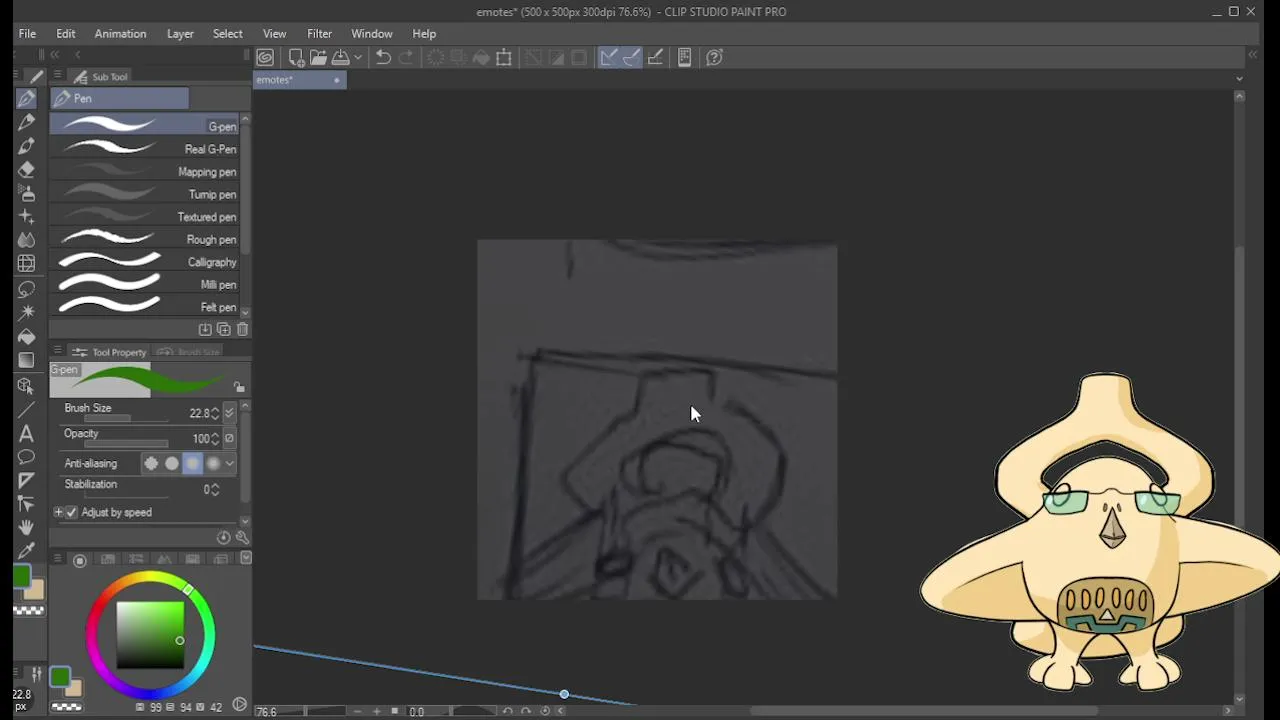This screenshot has width=1280, height=720.
Task: Open the color panel options dropdown
Action: 246,558
